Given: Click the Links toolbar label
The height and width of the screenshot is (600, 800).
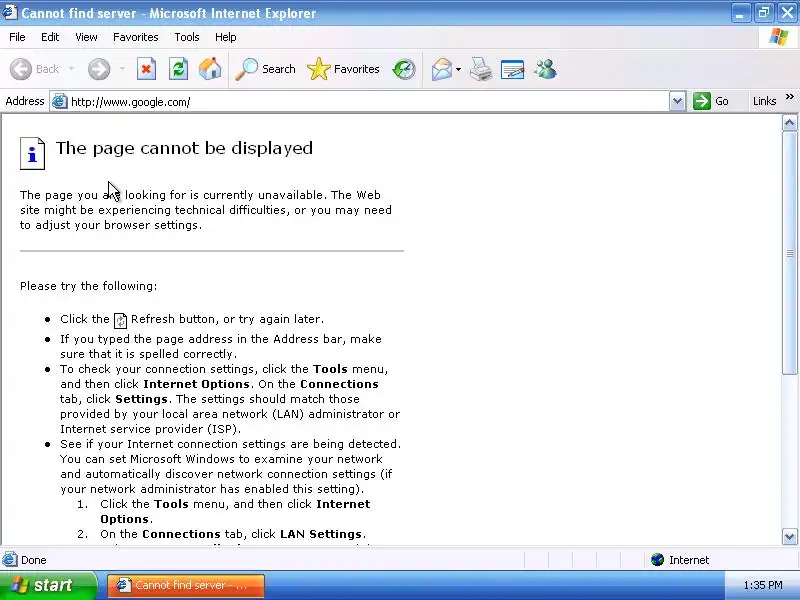Looking at the screenshot, I should pyautogui.click(x=764, y=101).
